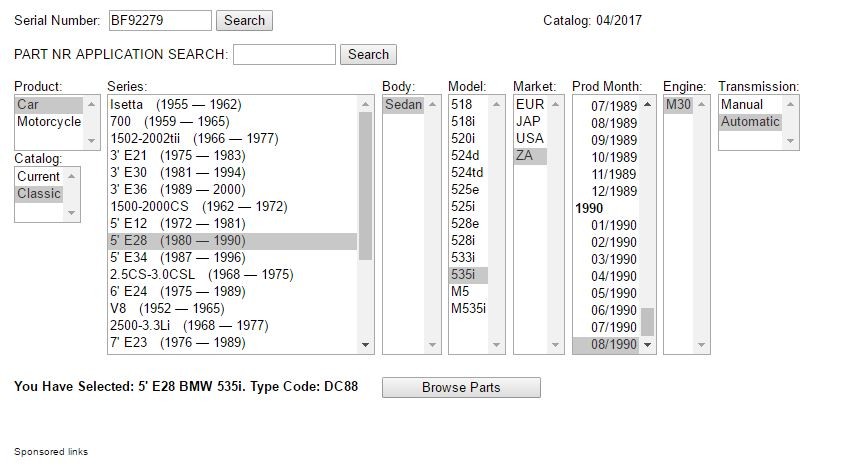
Task: Select model 528i
Action: pyautogui.click(x=468, y=240)
